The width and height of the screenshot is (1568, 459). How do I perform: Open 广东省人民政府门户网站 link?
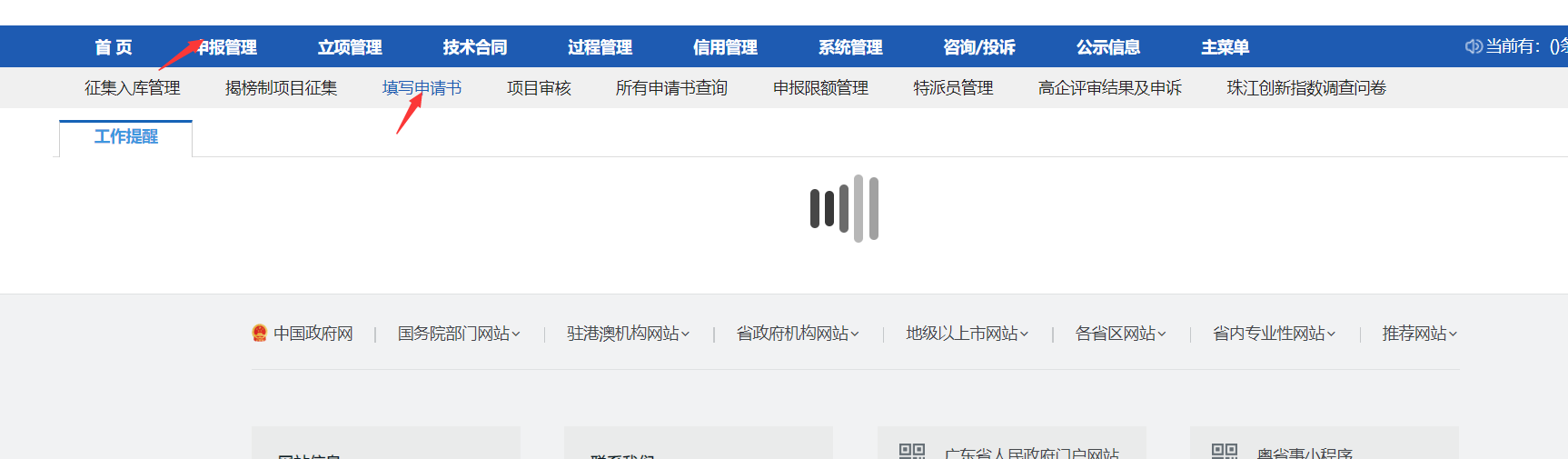point(1032,453)
